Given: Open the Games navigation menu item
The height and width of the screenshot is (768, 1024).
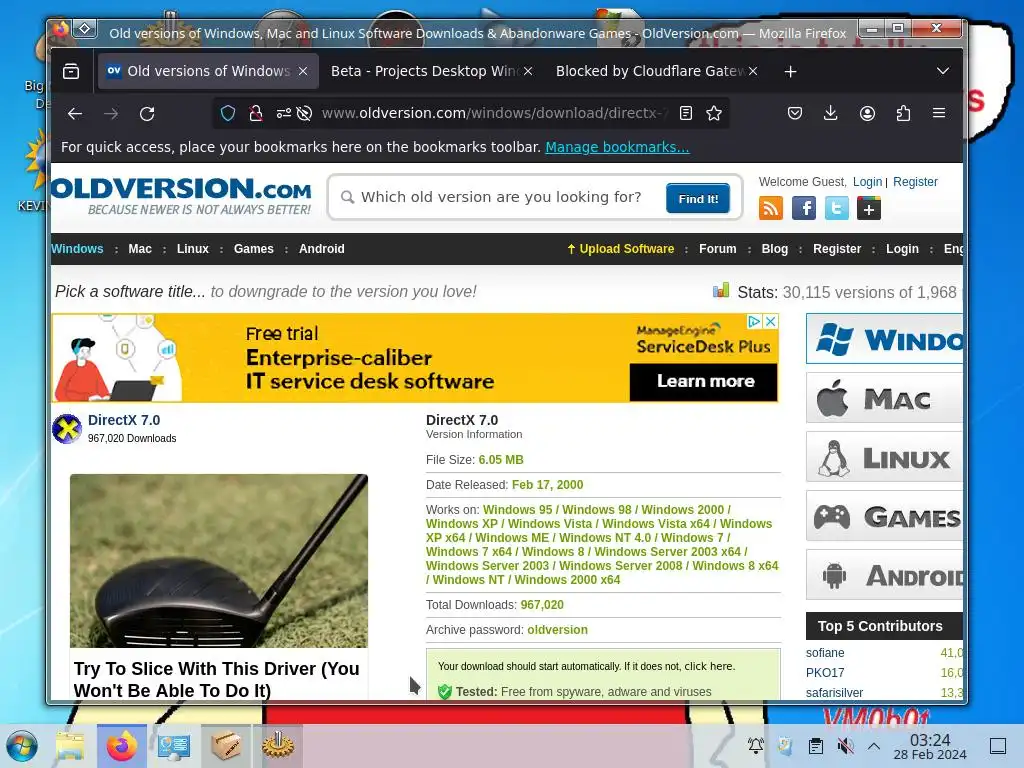Looking at the screenshot, I should [x=253, y=249].
